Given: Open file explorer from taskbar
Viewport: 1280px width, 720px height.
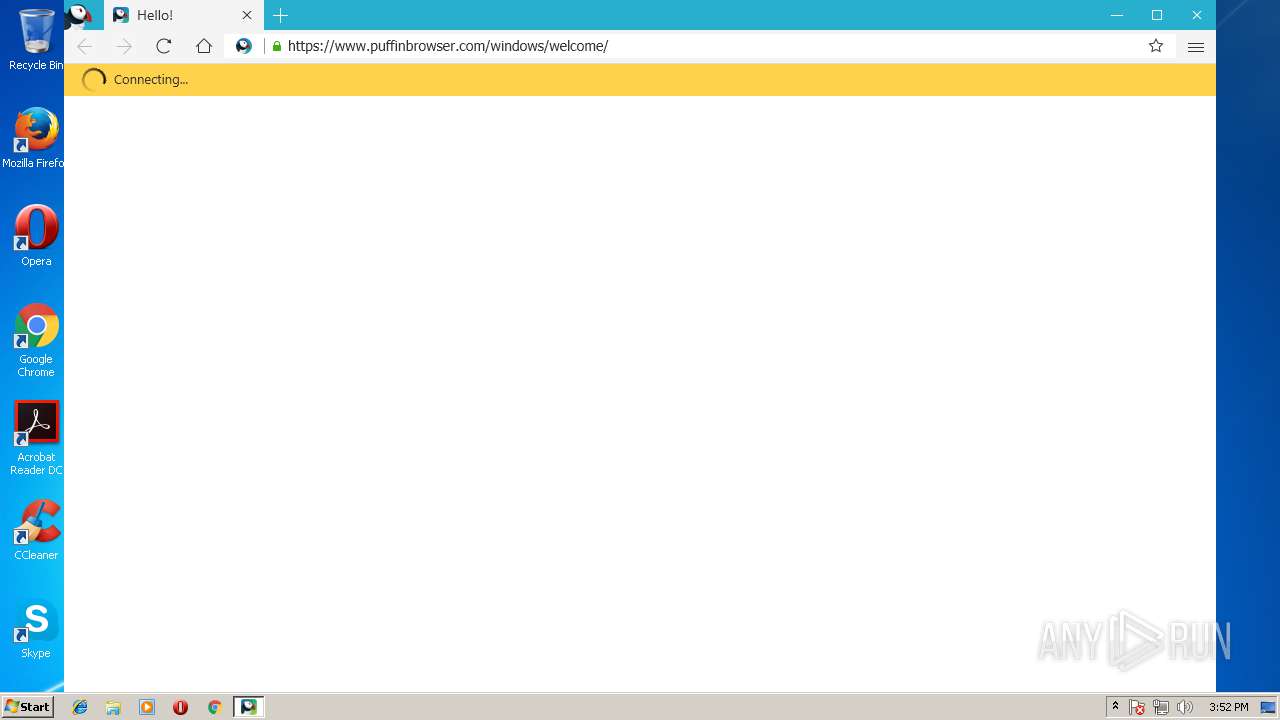Looking at the screenshot, I should [x=113, y=707].
